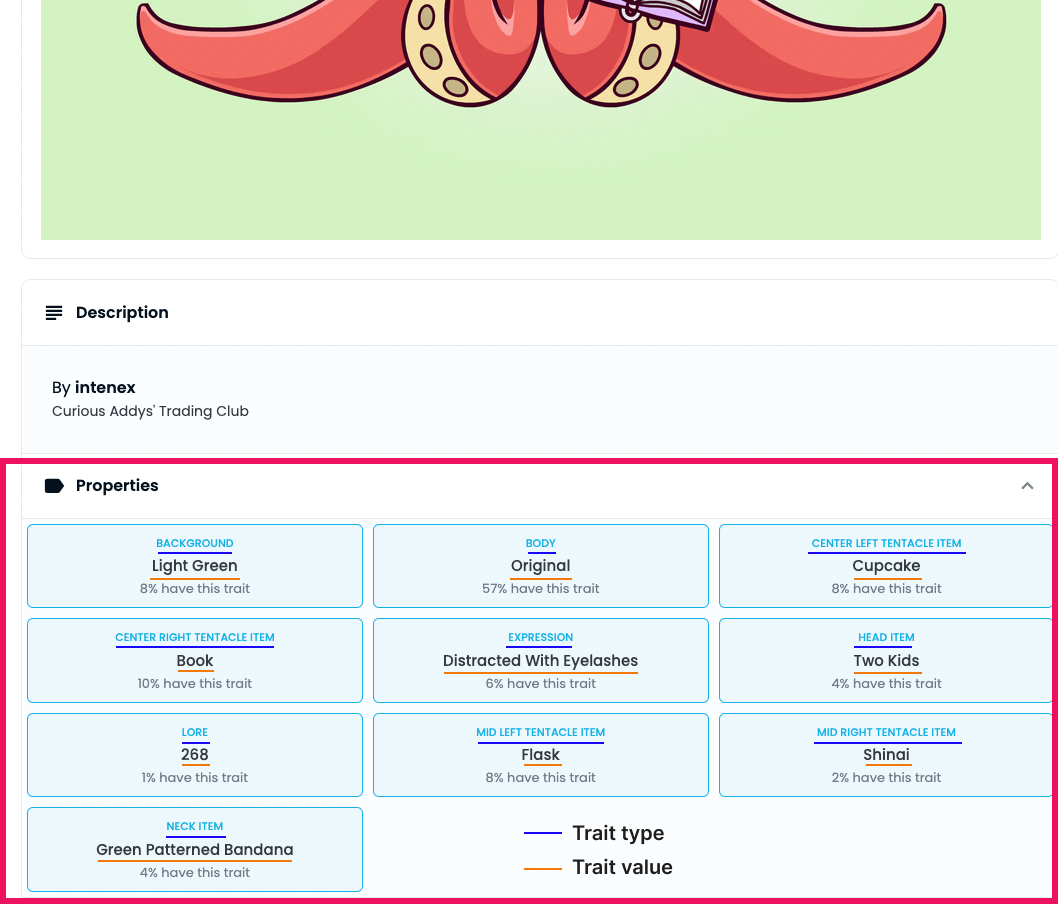Click the Description section header
The width and height of the screenshot is (1058, 904).
(122, 313)
